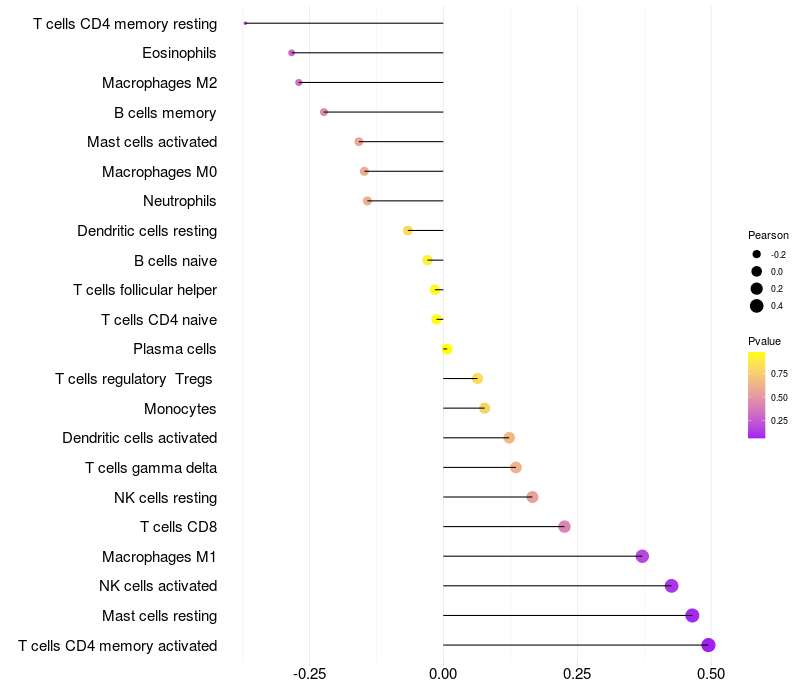This screenshot has height=700, width=800.
Task: Click the Eosinophils data point
Action: coord(291,53)
